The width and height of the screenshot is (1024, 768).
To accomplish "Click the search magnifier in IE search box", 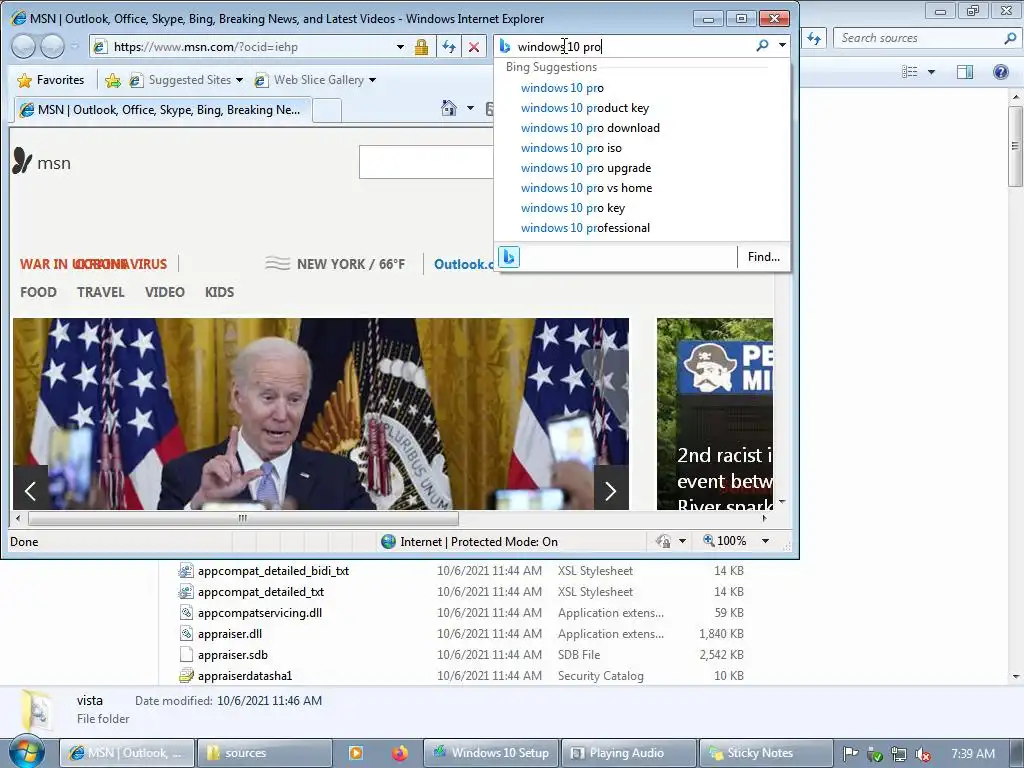I will (x=762, y=46).
